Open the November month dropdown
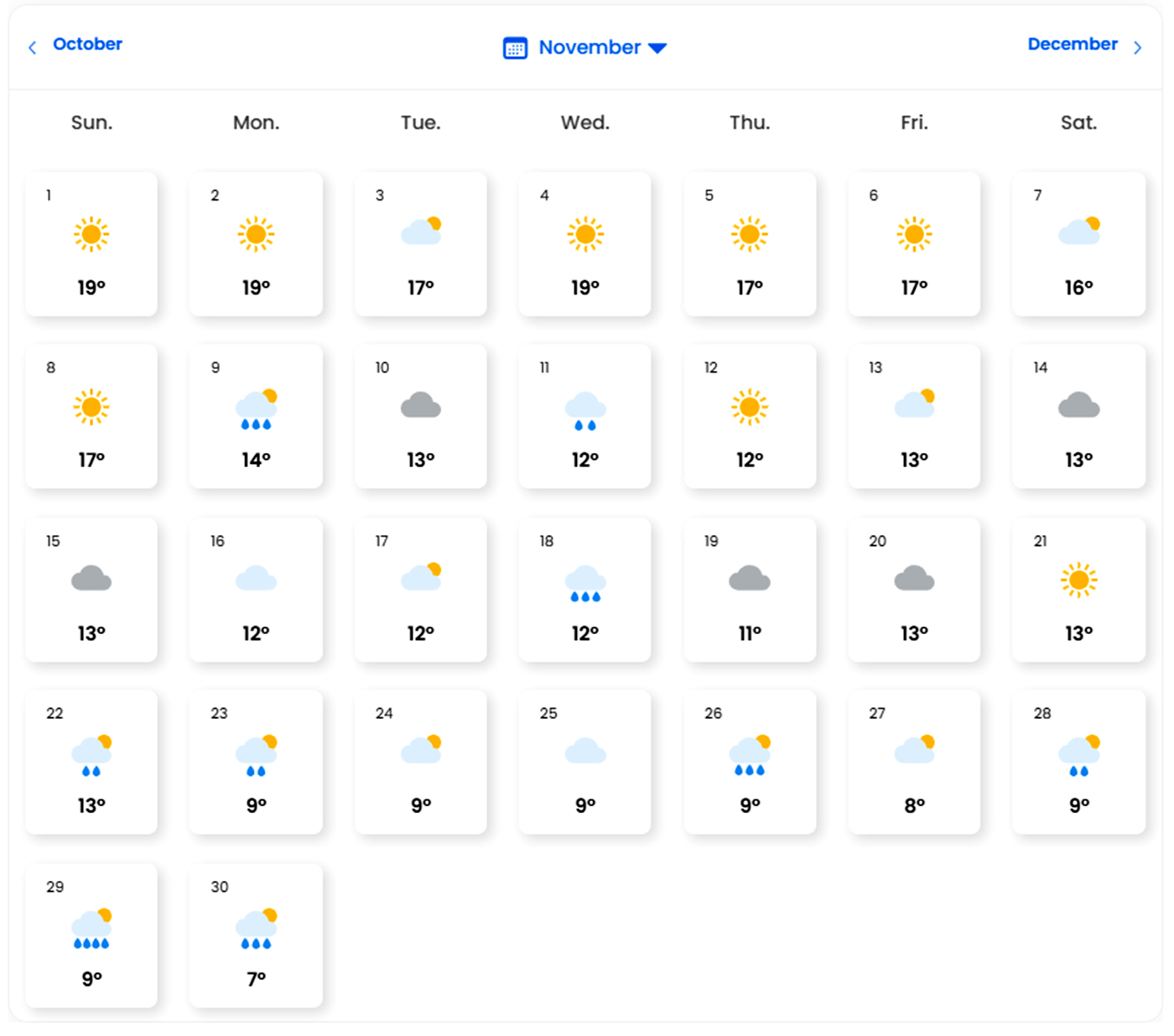1174x1036 pixels. click(x=602, y=47)
